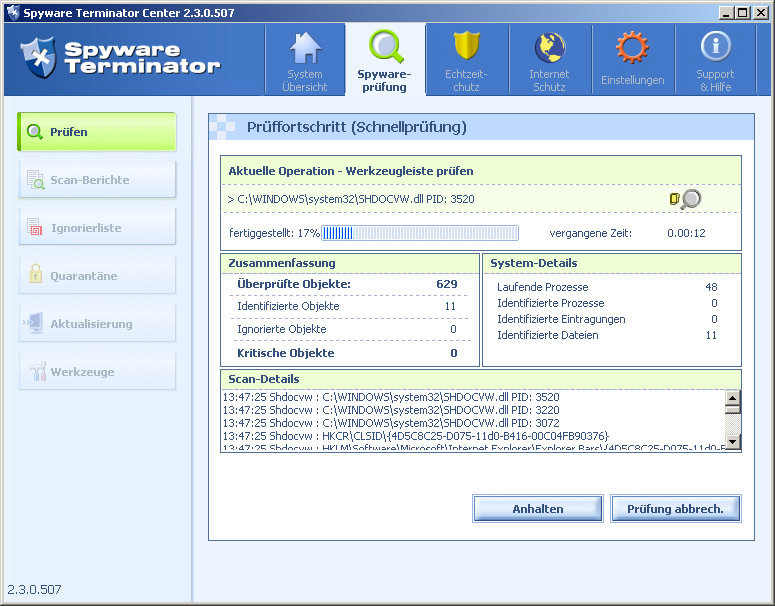Click the Scan-Details section header
Screen dimensions: 775x606
click(263, 379)
